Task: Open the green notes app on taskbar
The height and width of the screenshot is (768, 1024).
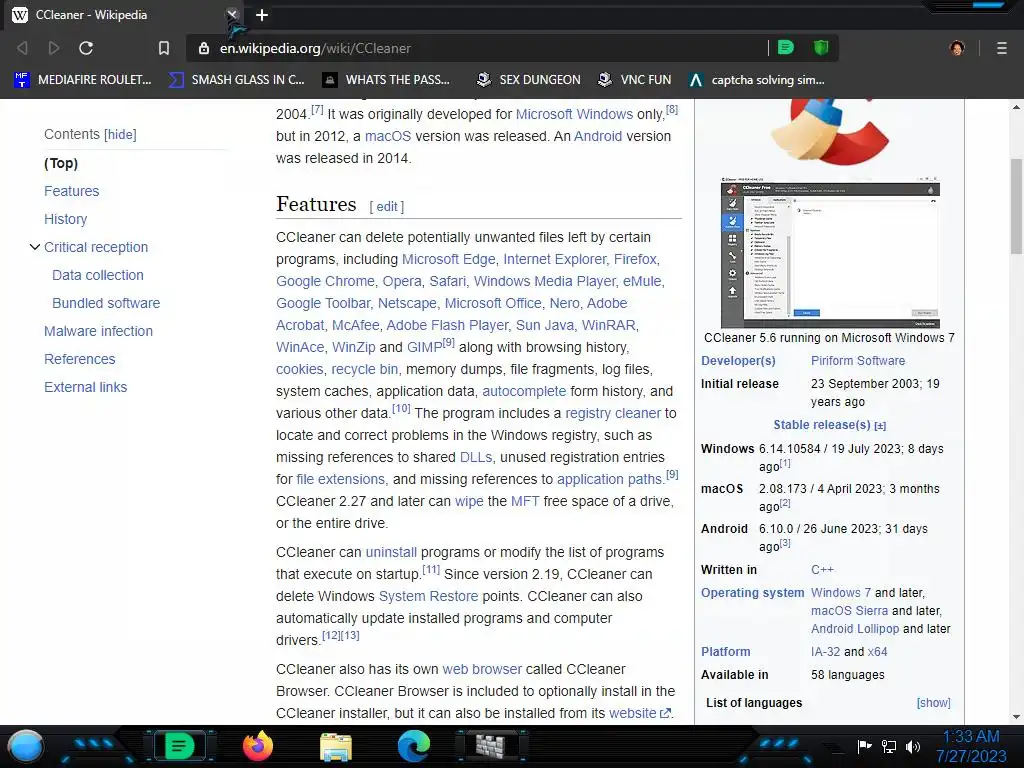Action: click(x=179, y=746)
